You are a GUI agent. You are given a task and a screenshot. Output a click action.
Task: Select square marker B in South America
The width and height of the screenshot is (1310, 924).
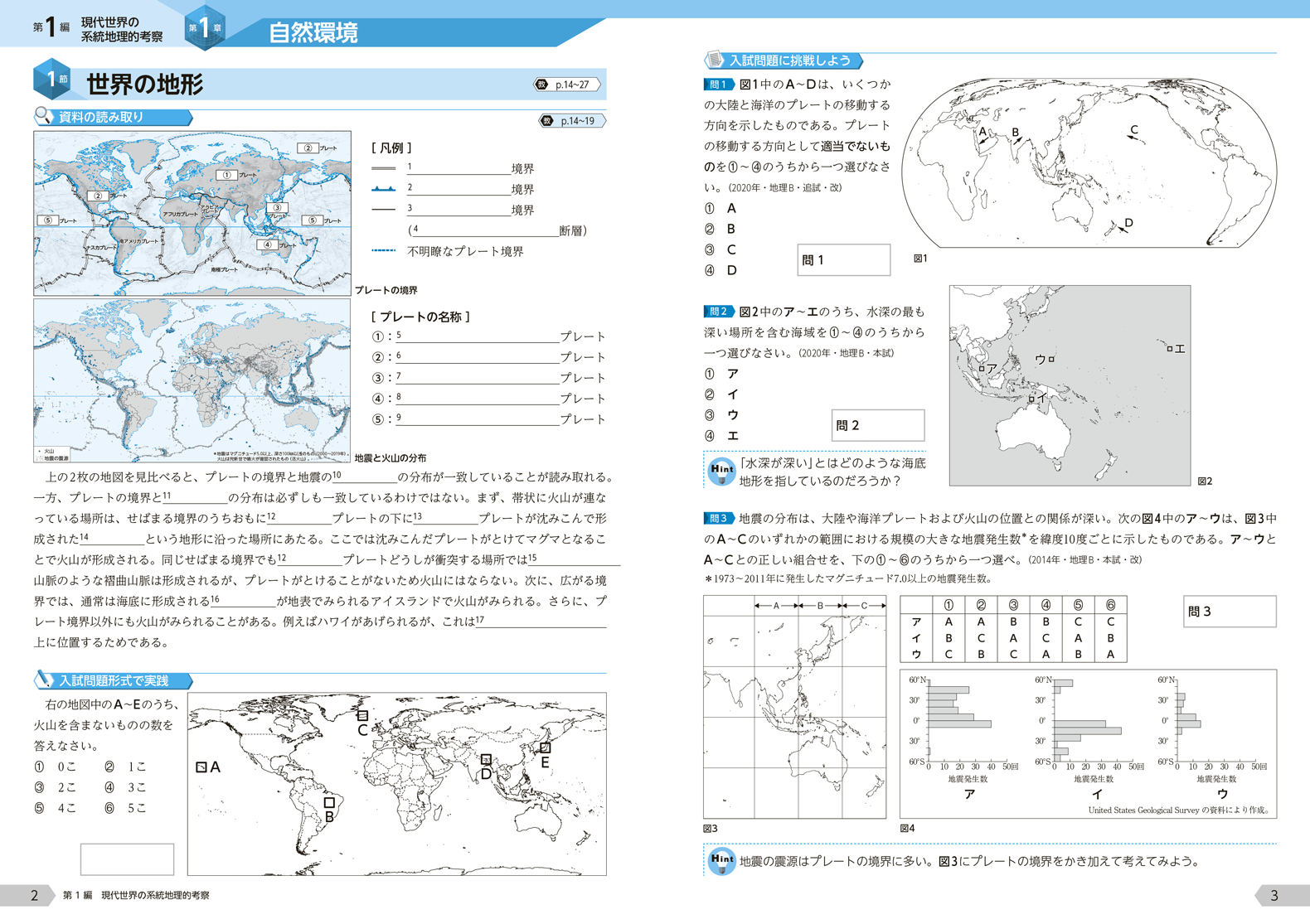(x=329, y=802)
